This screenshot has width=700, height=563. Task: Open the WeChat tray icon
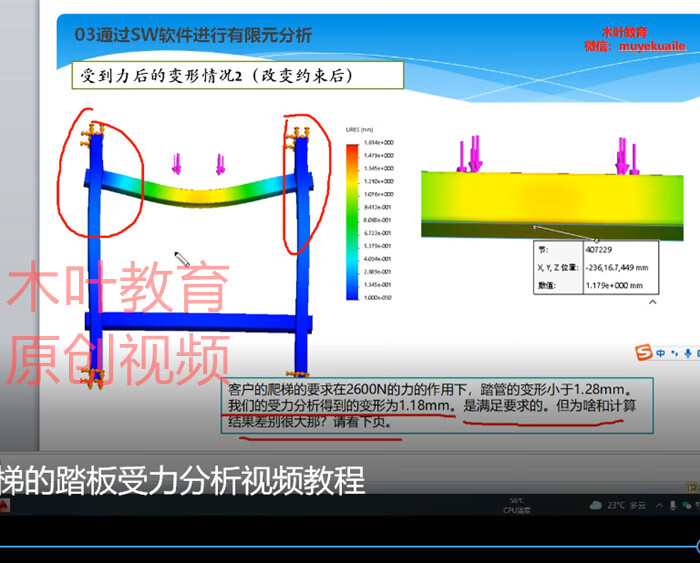(x=687, y=505)
